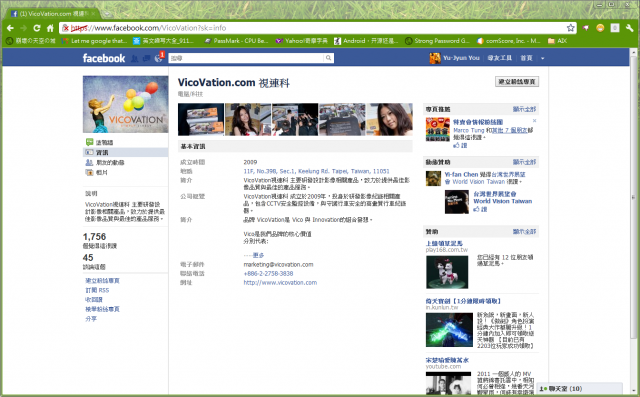
Task: Click the facebook logo
Action: click(x=104, y=58)
